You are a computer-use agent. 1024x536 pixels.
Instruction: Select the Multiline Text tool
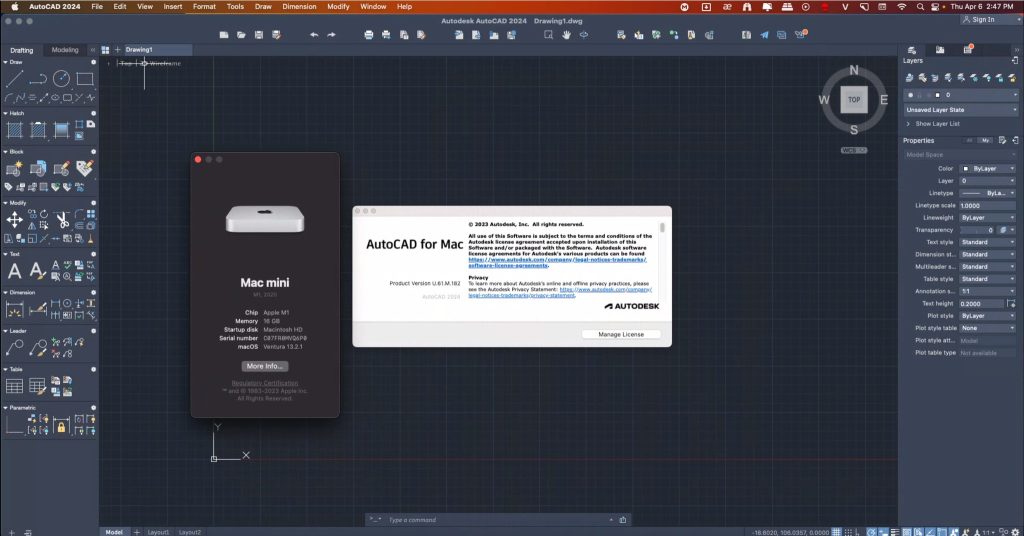point(14,271)
